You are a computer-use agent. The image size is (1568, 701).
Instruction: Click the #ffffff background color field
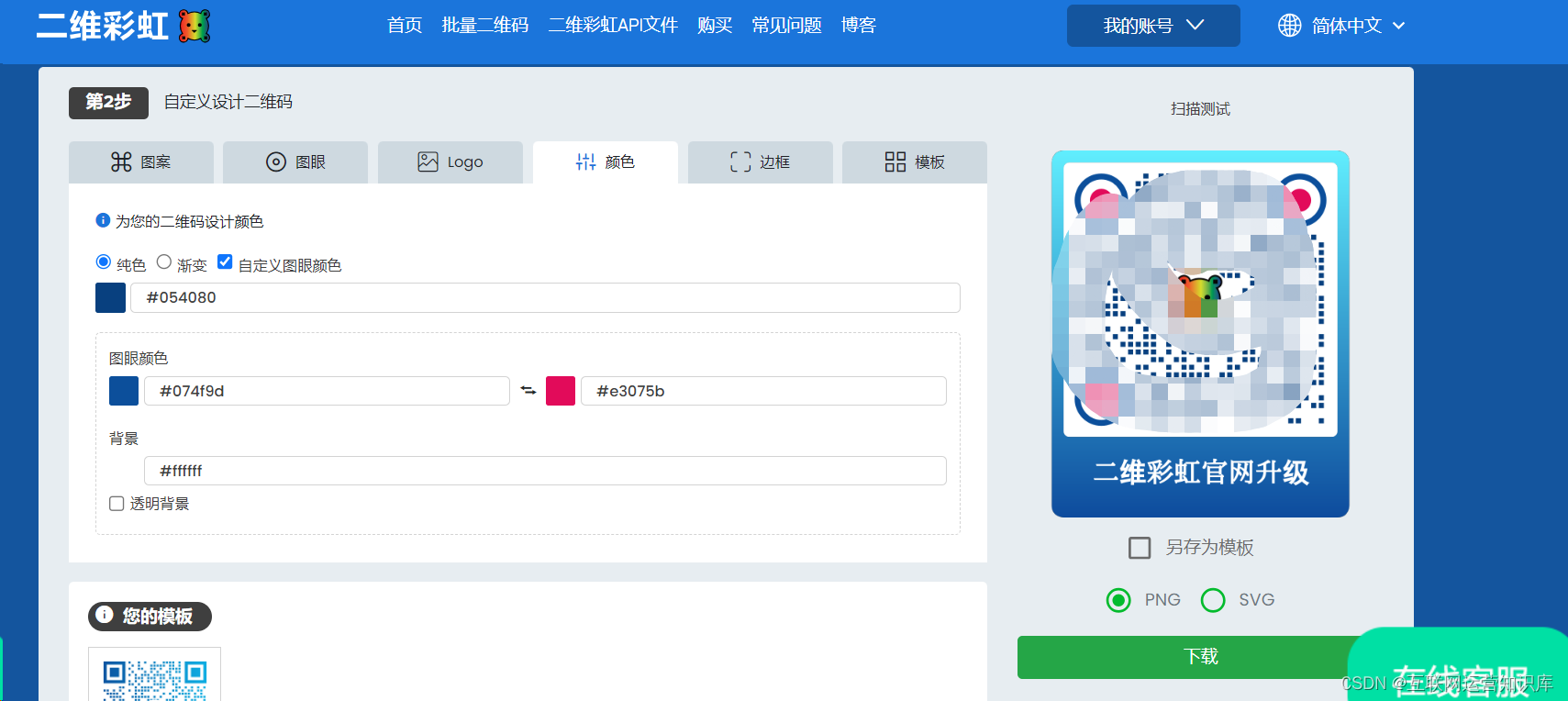[x=545, y=471]
